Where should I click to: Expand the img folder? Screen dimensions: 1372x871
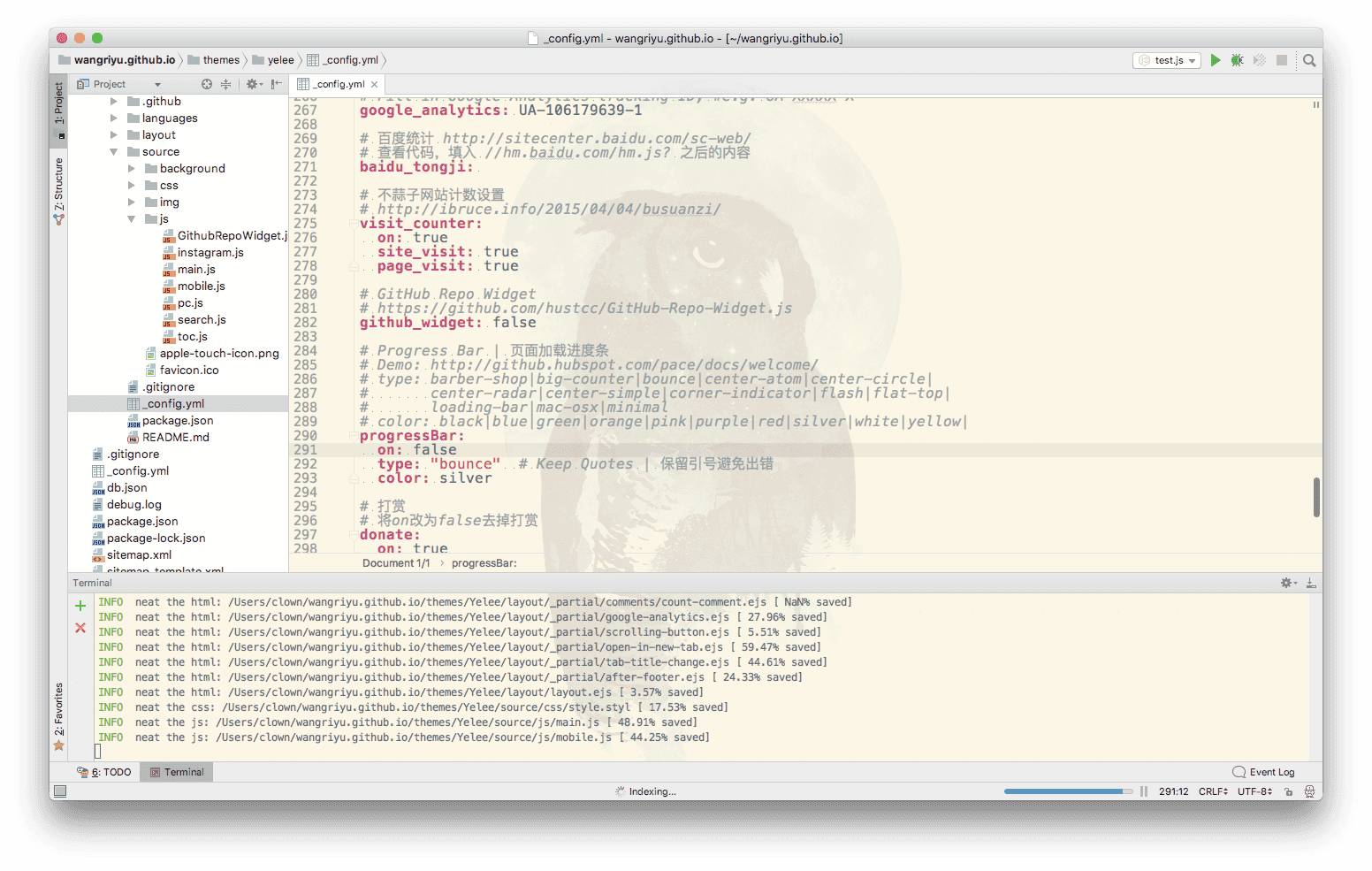click(131, 202)
